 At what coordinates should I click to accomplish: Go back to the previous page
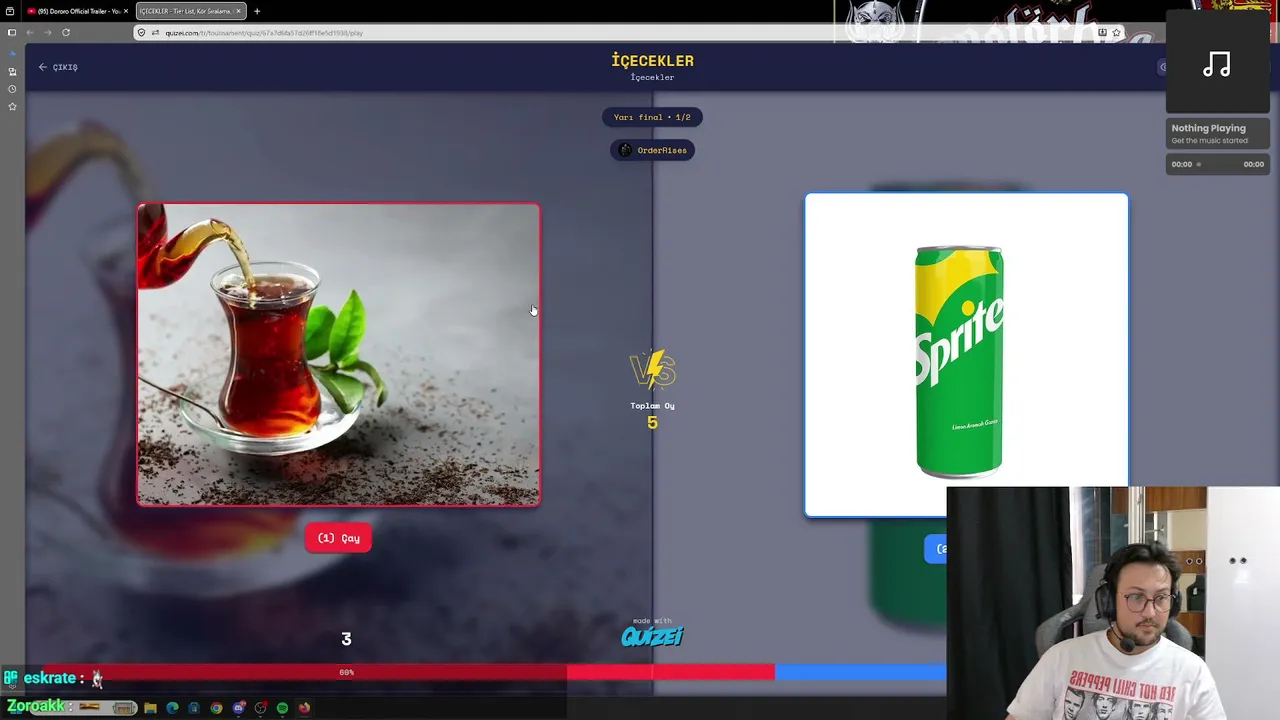tap(30, 33)
